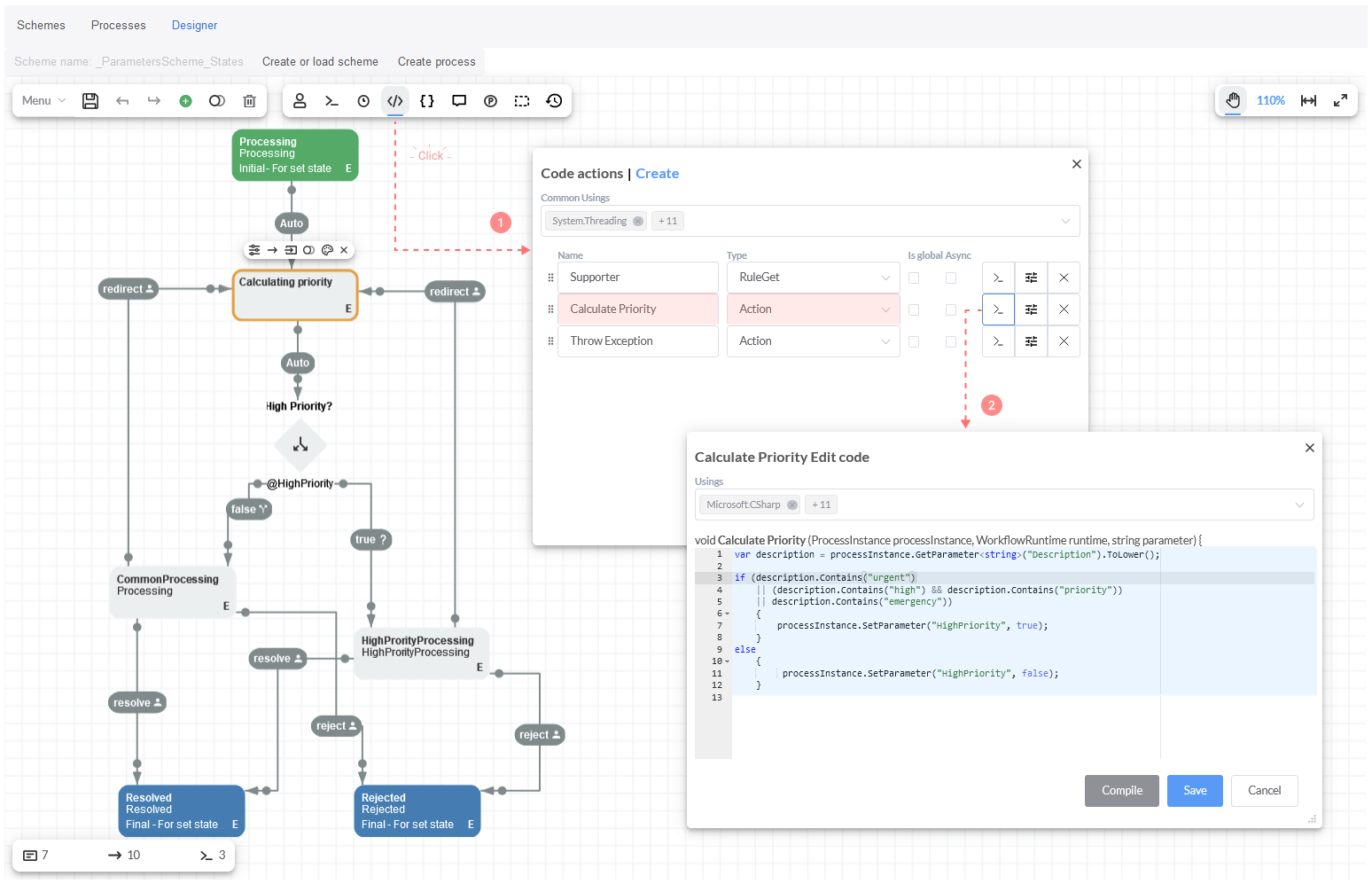The image size is (1372, 892).
Task: Delete the Throw Exception code action
Action: click(x=1064, y=341)
